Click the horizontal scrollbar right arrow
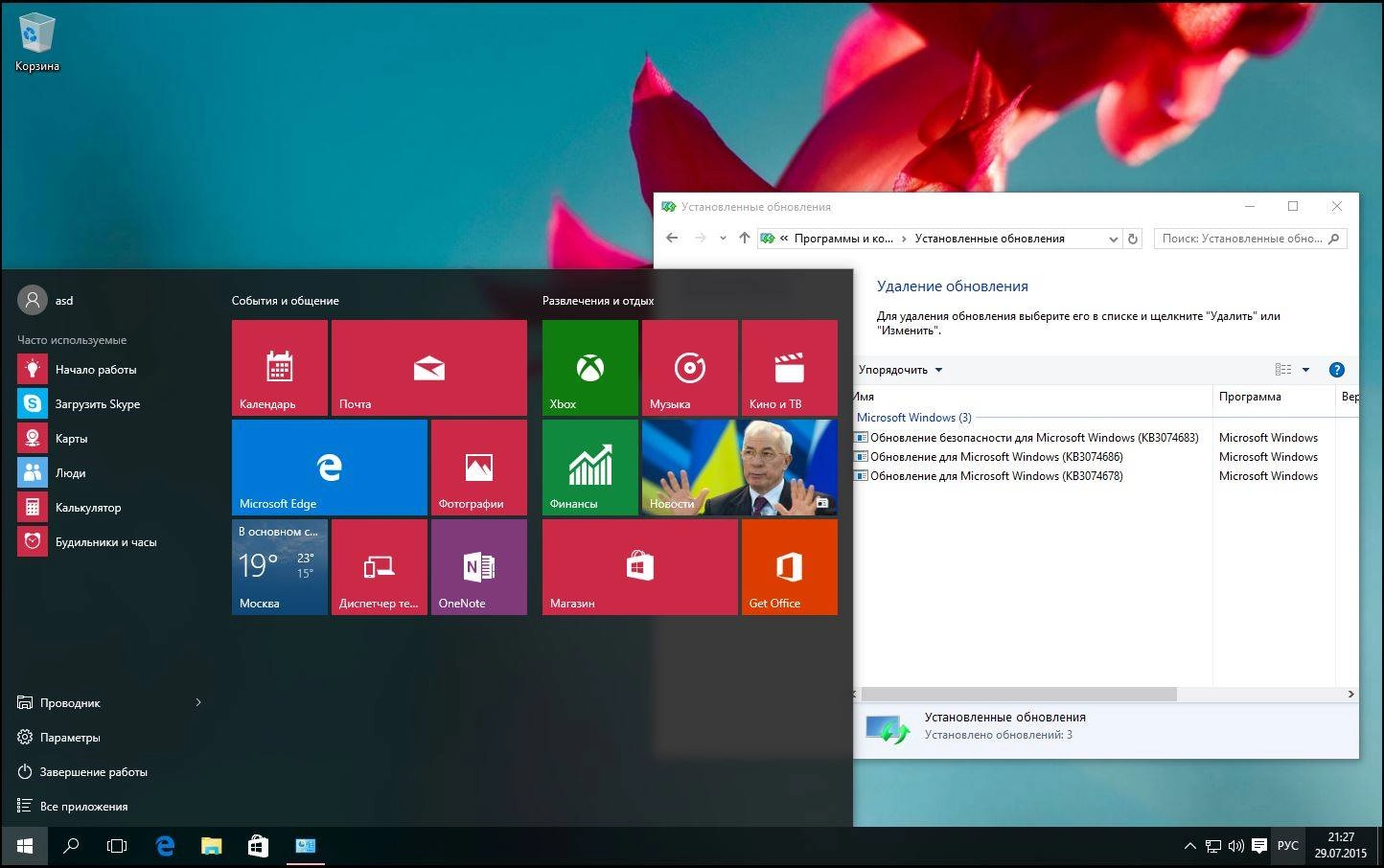 [x=1351, y=694]
